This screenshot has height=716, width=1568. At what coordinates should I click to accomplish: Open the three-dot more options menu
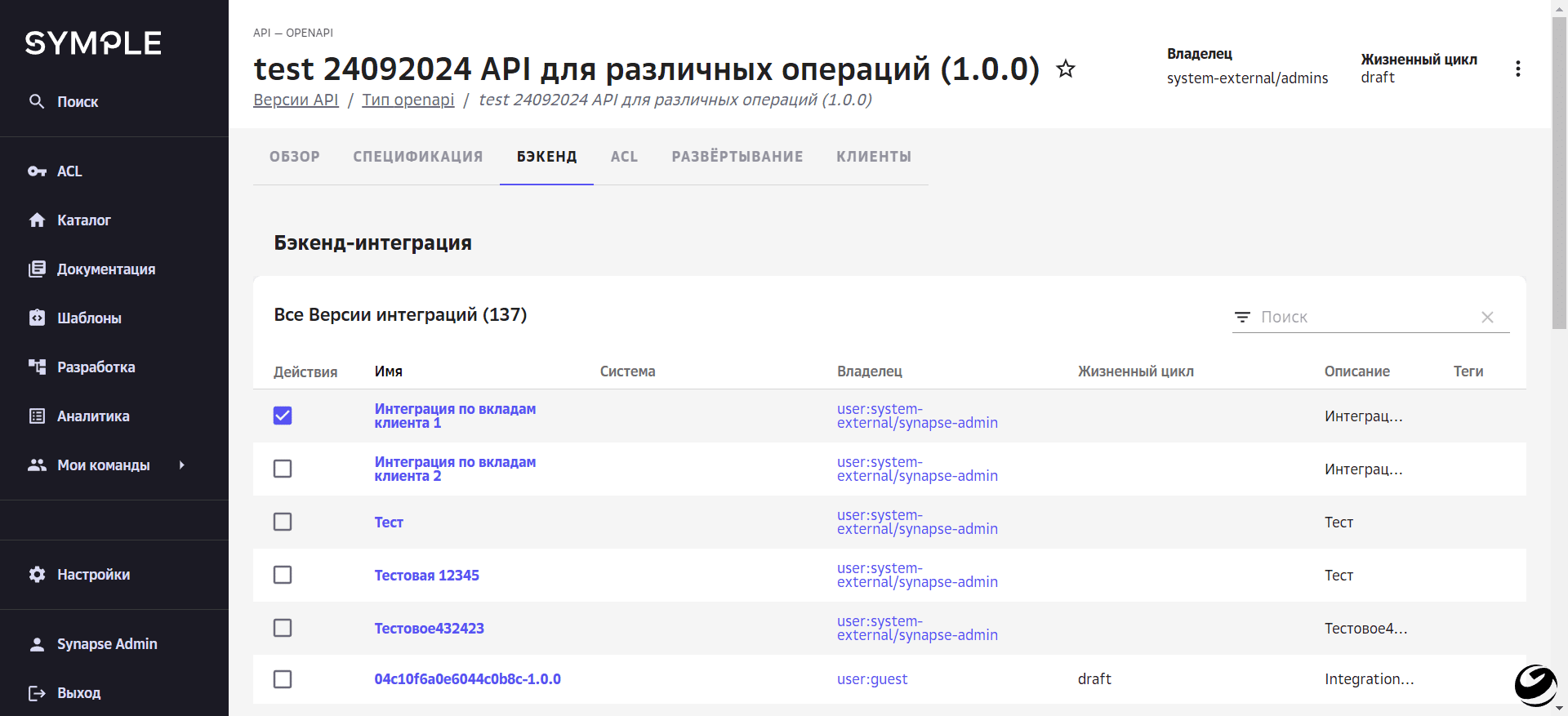[x=1518, y=69]
